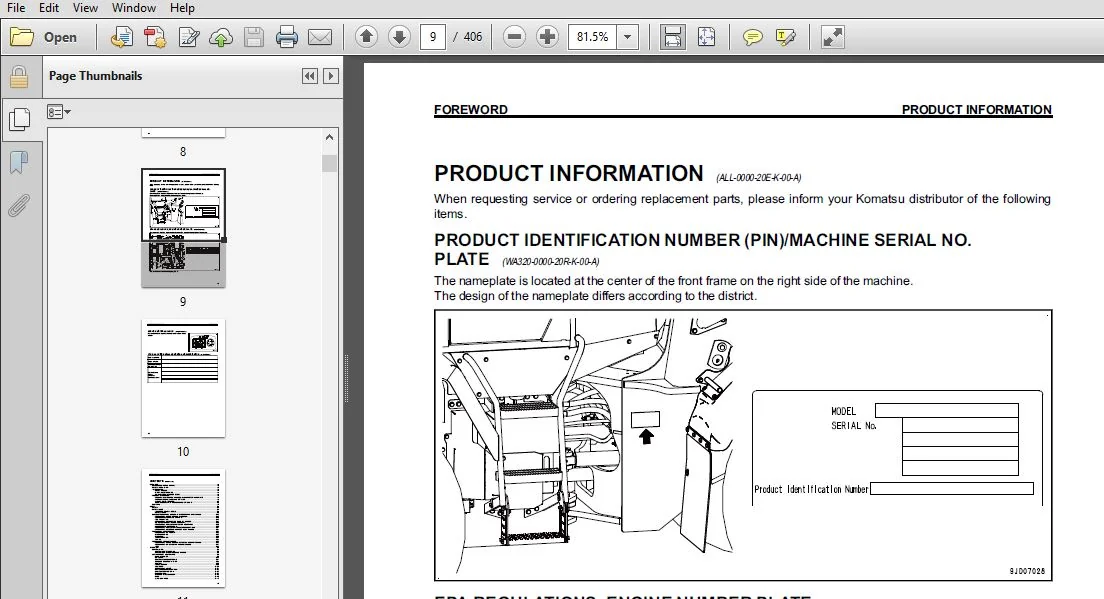Open the Page Thumbnails panel icon

pyautogui.click(x=19, y=120)
